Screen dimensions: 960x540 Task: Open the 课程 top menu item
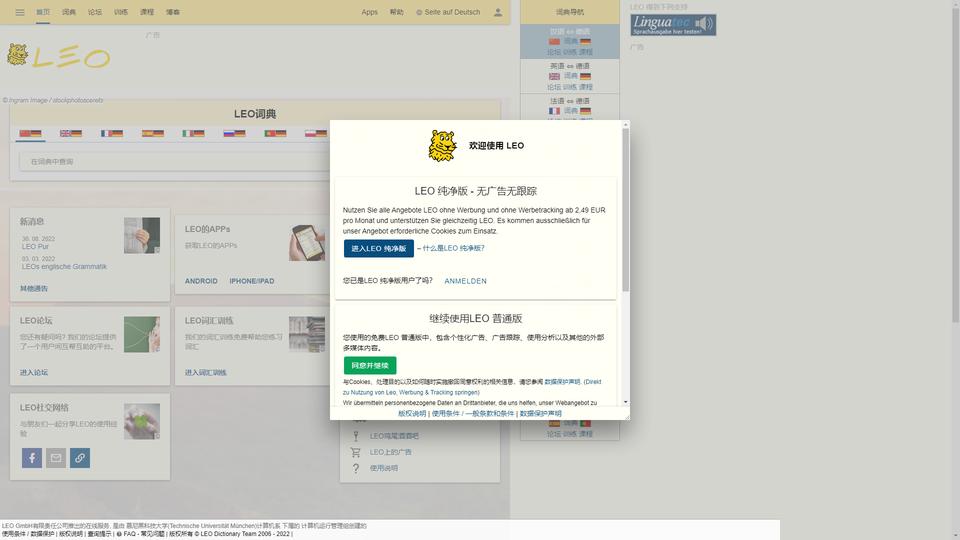[x=147, y=12]
